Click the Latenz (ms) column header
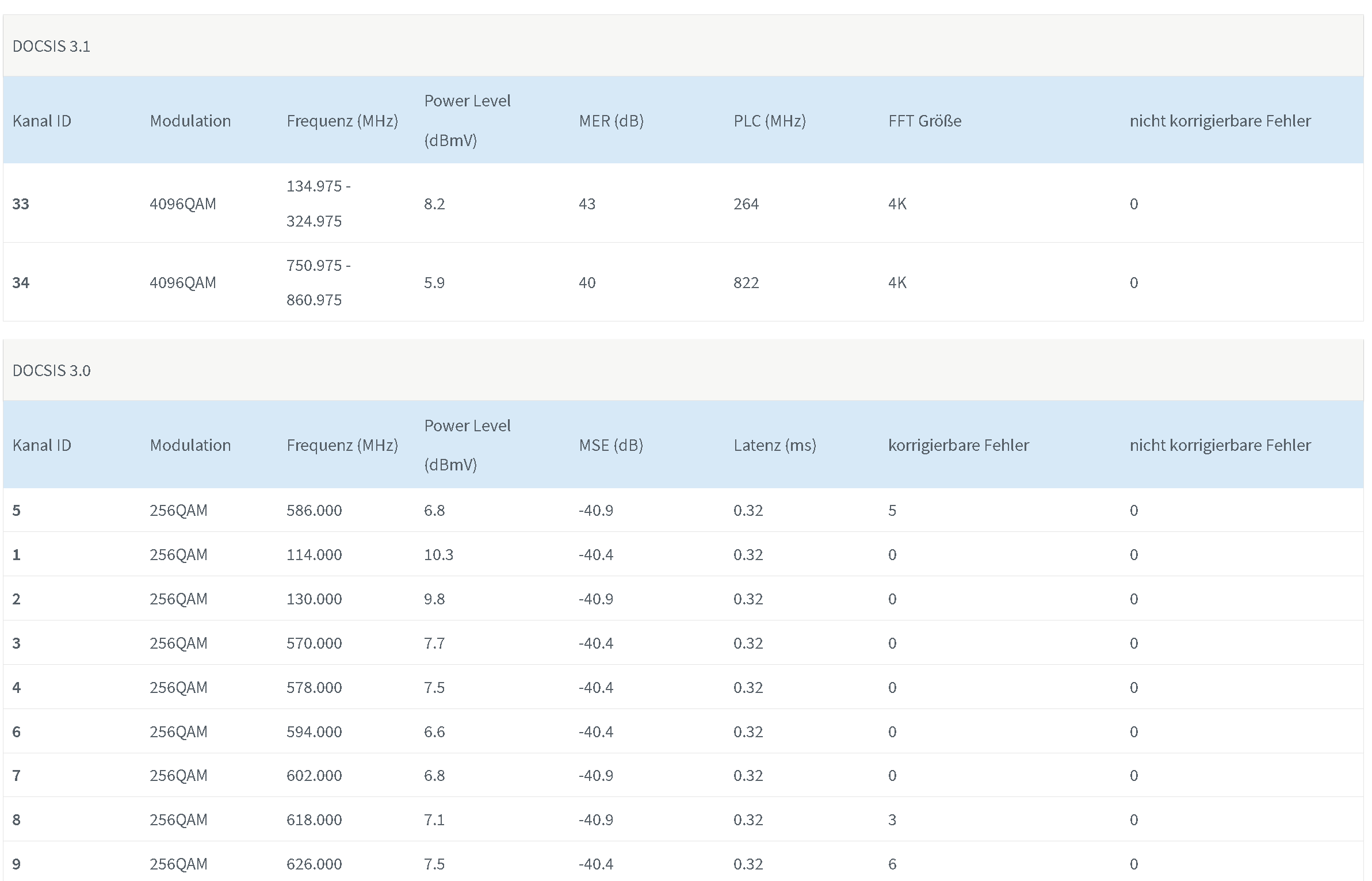The image size is (1372, 881). tap(775, 445)
